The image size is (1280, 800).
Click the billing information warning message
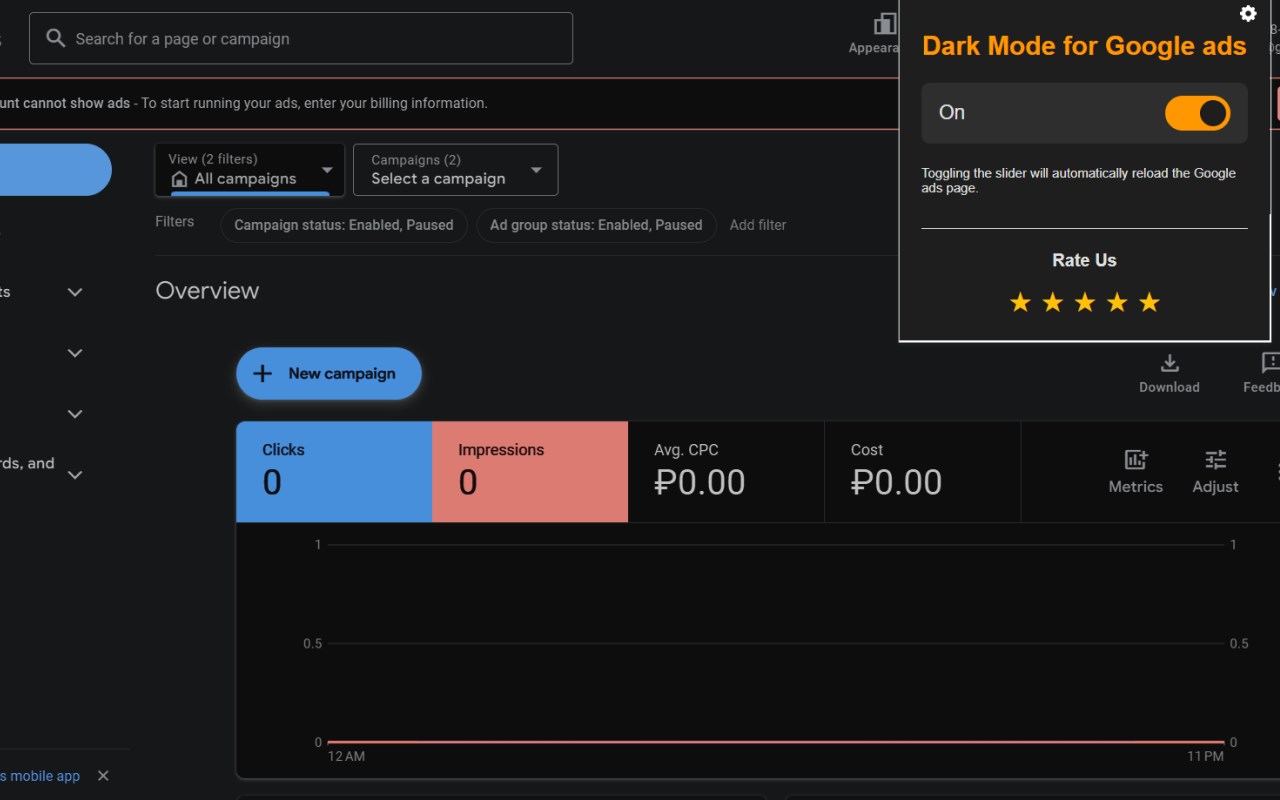244,103
